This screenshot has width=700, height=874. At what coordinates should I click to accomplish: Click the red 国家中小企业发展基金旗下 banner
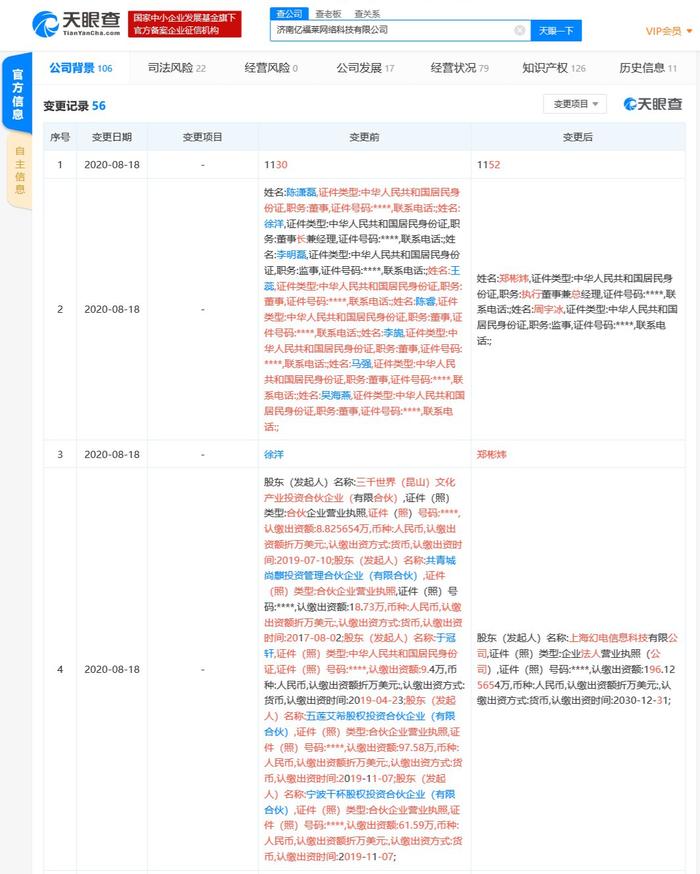point(184,24)
